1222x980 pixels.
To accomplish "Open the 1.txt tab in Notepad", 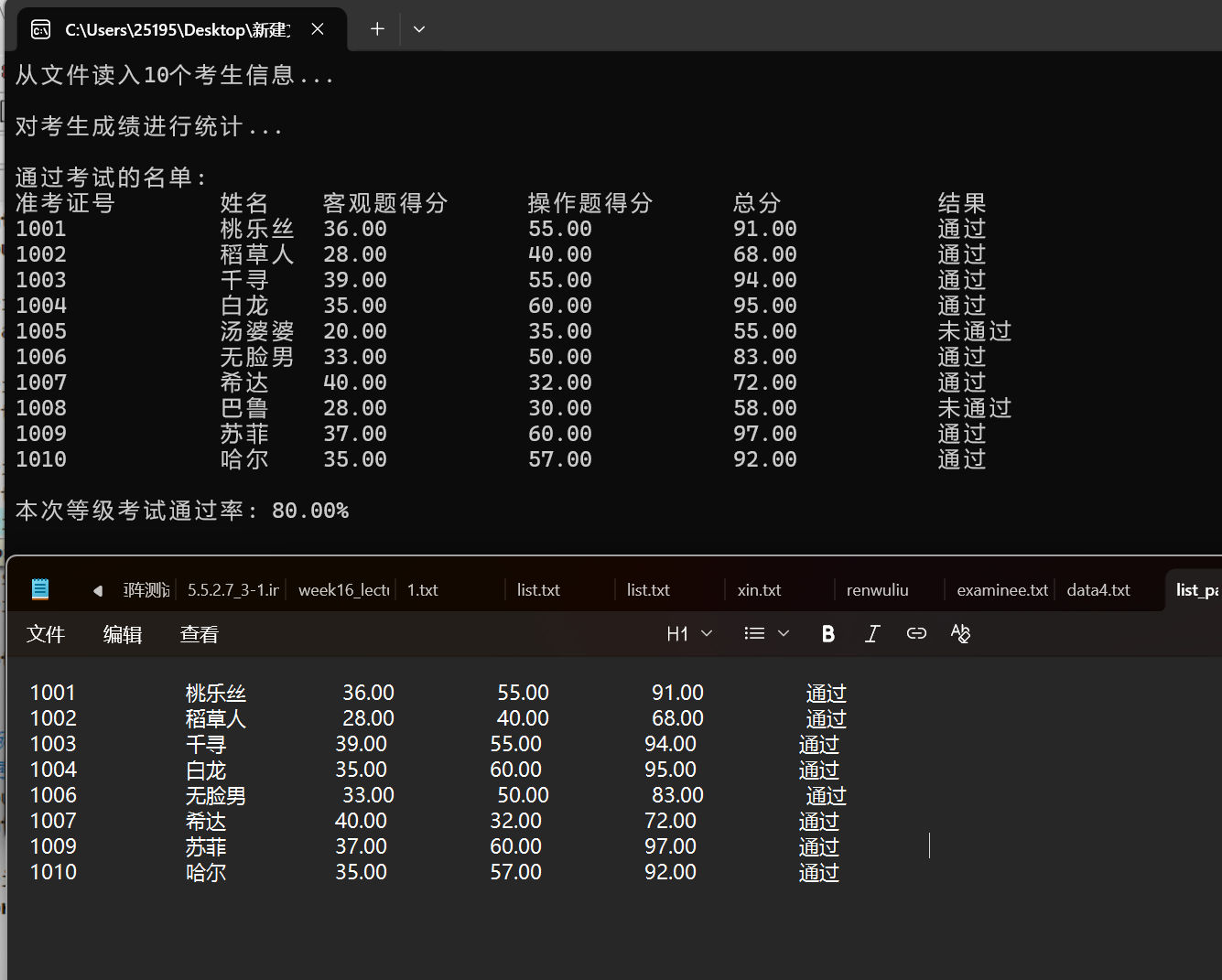I will (423, 590).
